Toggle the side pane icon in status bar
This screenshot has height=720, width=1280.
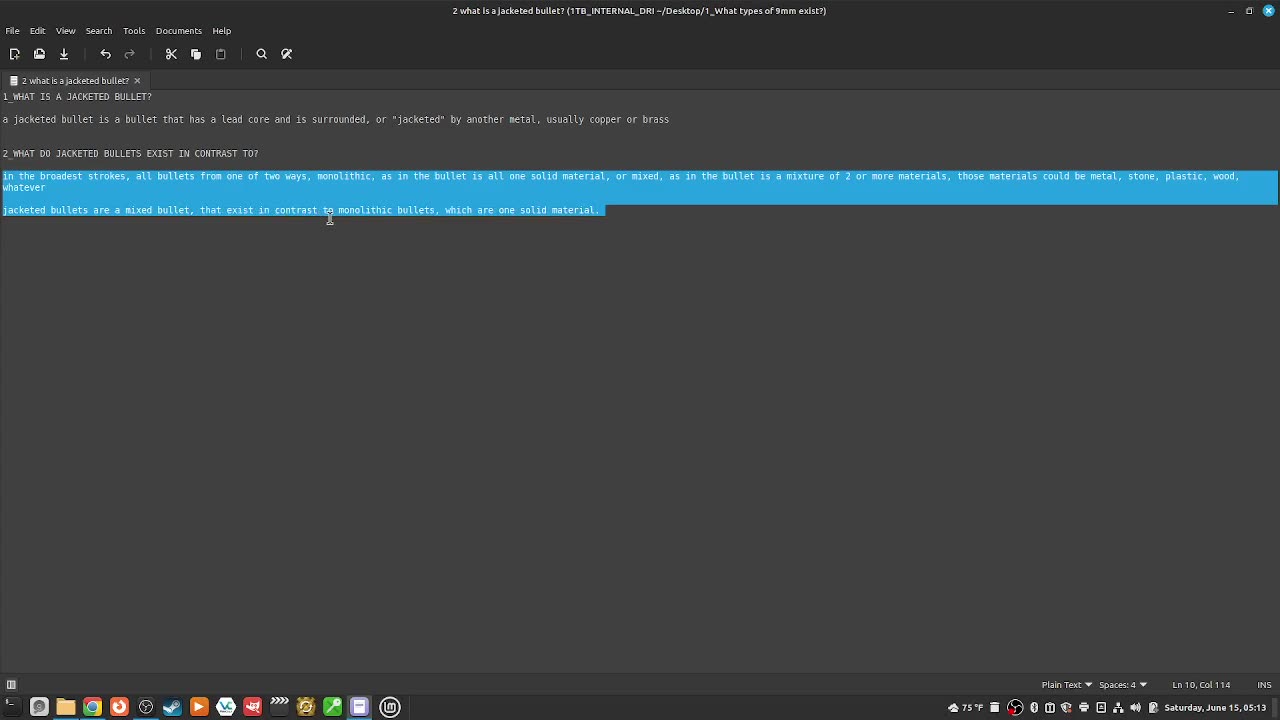pos(11,685)
